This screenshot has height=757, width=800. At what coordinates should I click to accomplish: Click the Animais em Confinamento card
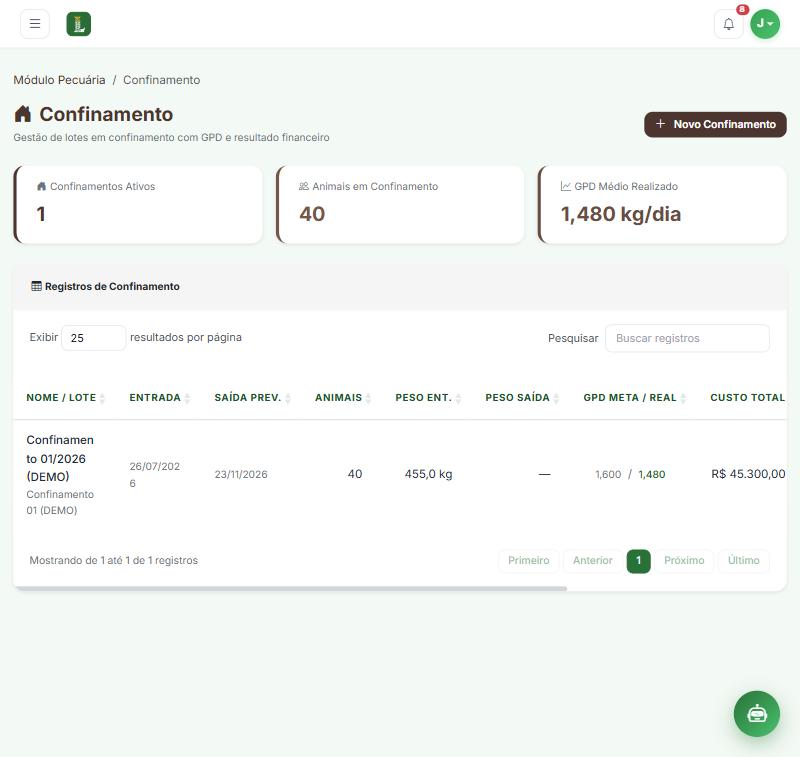400,205
